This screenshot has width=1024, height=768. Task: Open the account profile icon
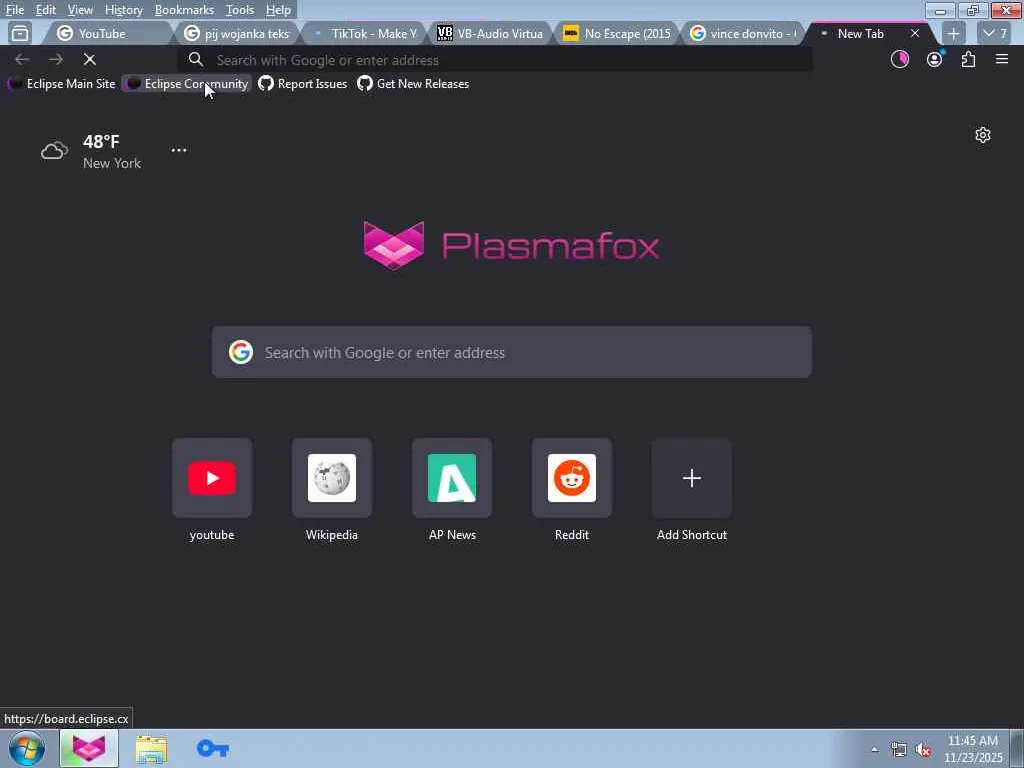click(x=935, y=59)
